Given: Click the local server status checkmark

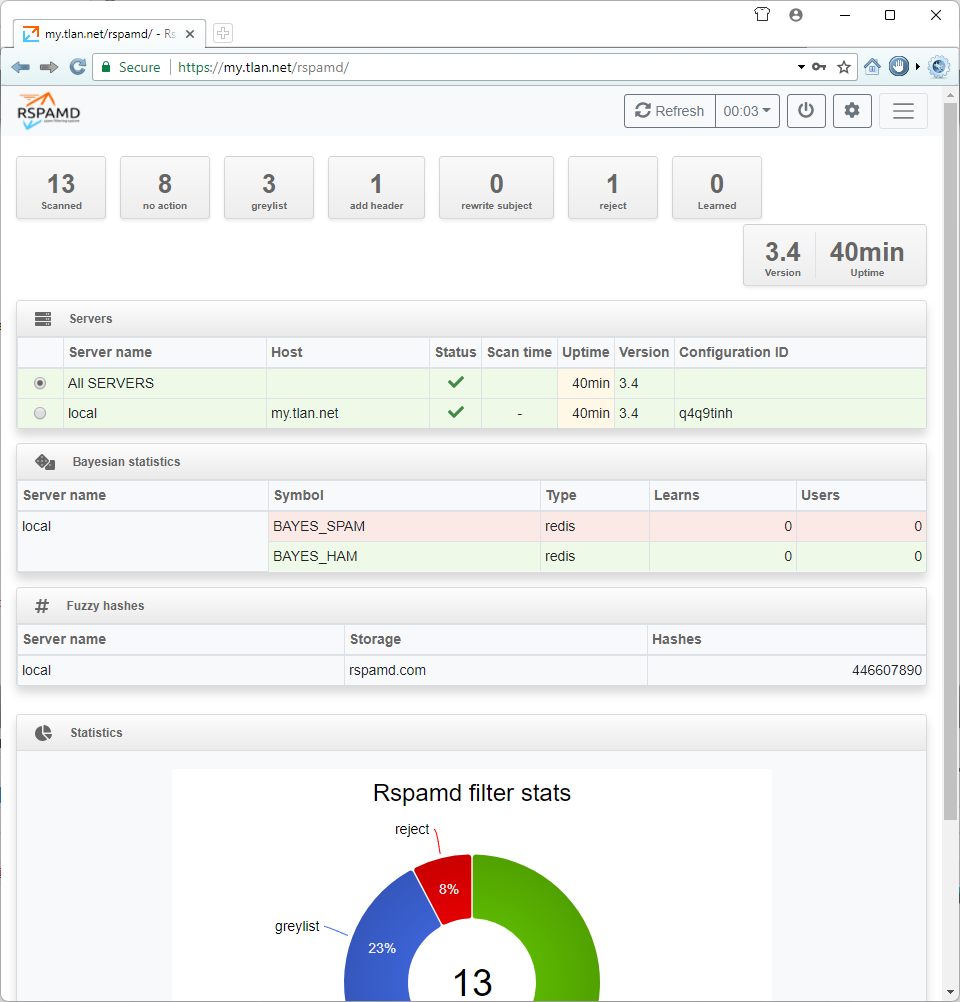Looking at the screenshot, I should point(456,412).
